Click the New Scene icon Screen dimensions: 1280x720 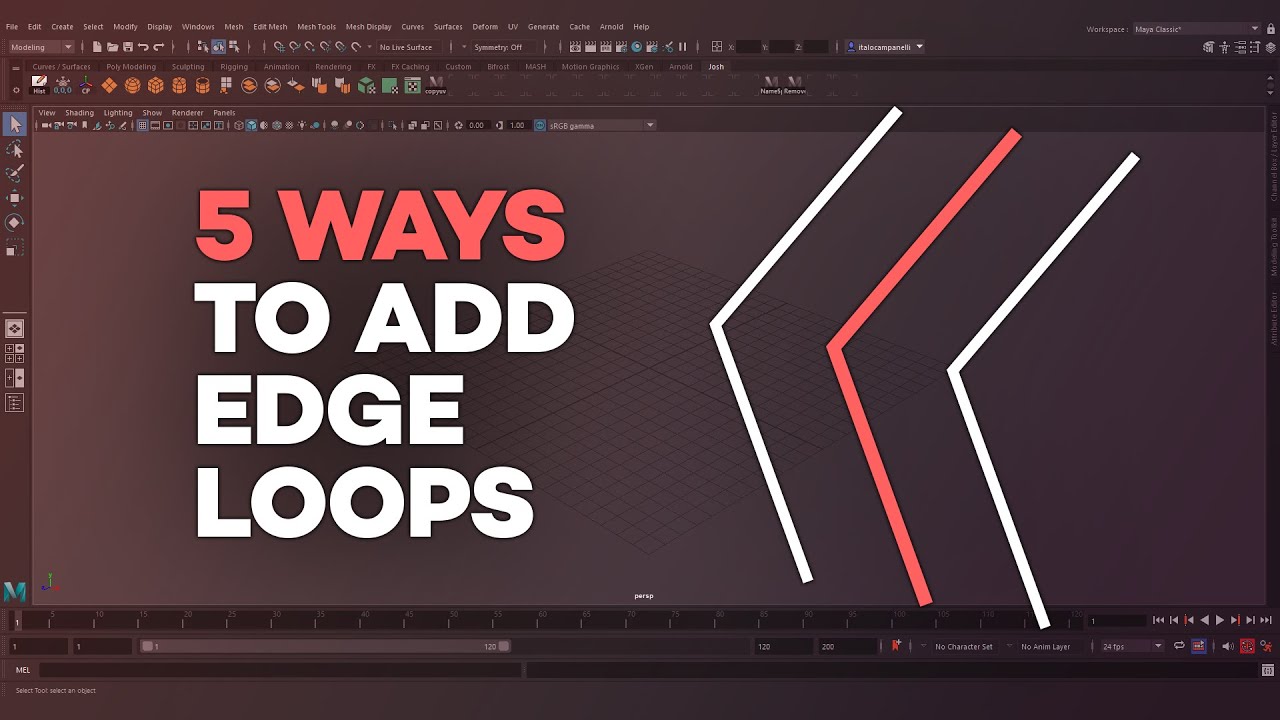[97, 47]
